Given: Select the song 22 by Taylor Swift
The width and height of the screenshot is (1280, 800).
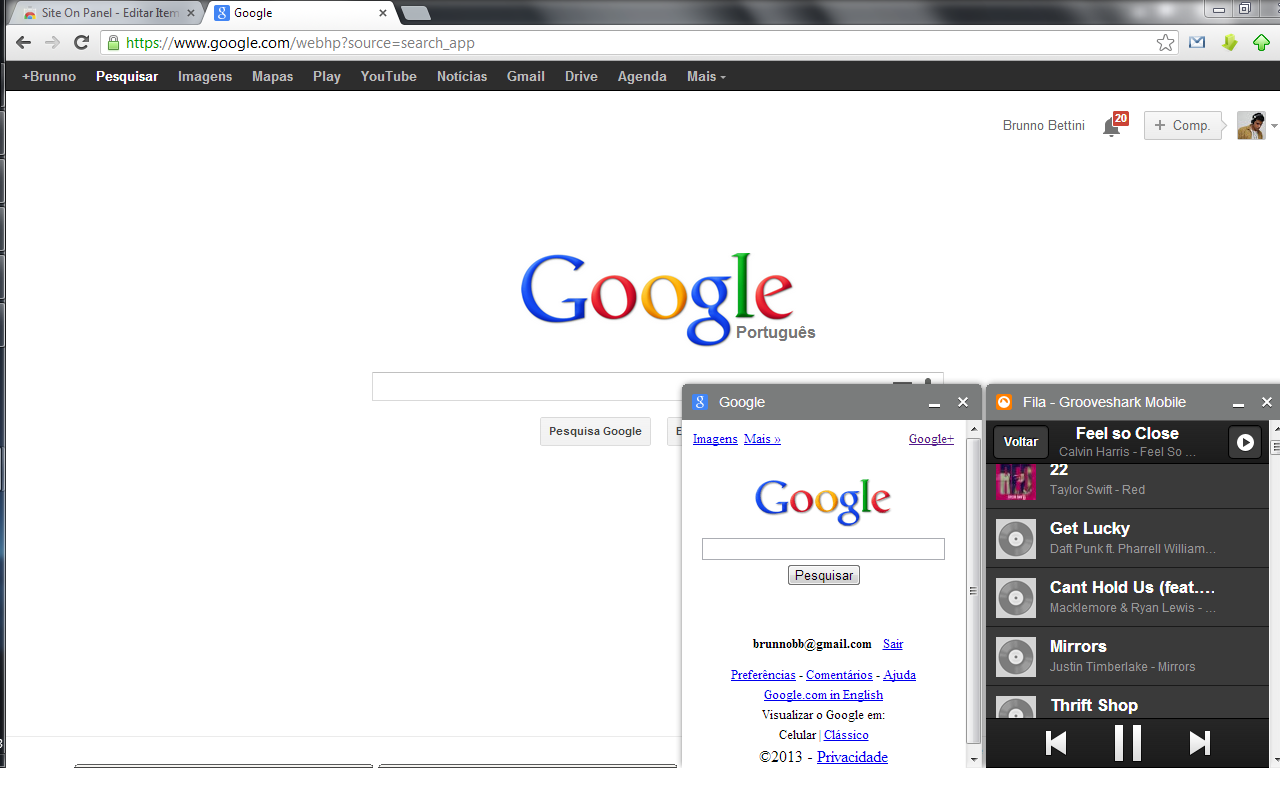Looking at the screenshot, I should click(x=1127, y=486).
